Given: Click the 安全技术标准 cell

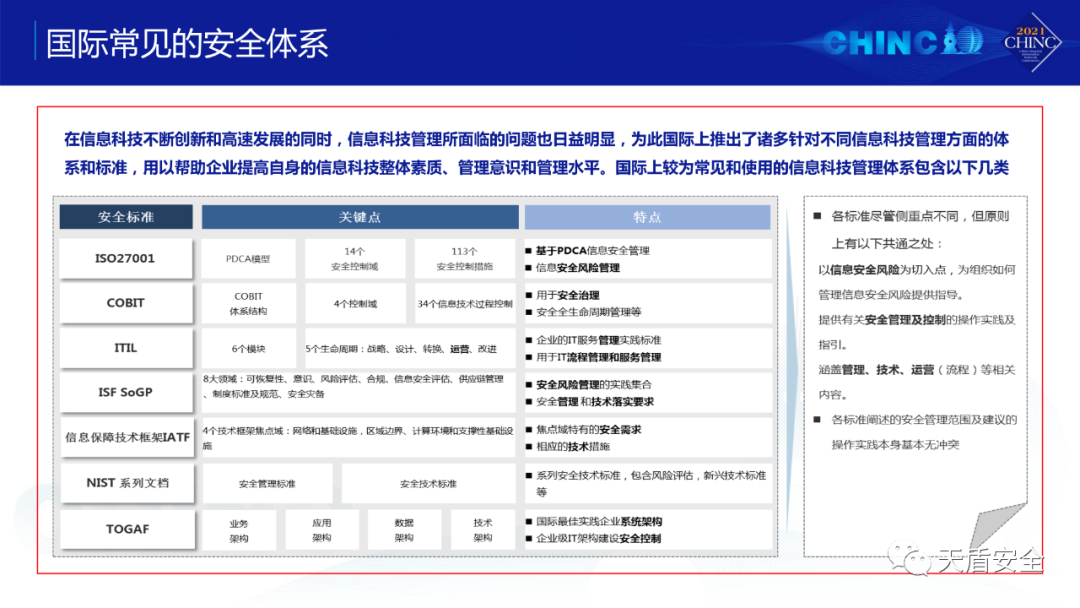Looking at the screenshot, I should [x=428, y=483].
